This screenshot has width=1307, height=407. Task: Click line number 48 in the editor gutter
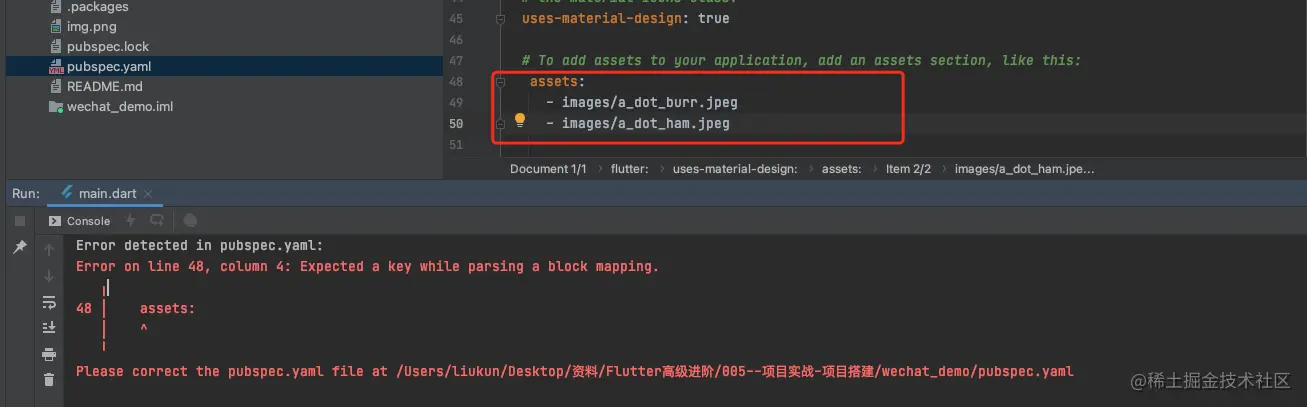[x=456, y=81]
